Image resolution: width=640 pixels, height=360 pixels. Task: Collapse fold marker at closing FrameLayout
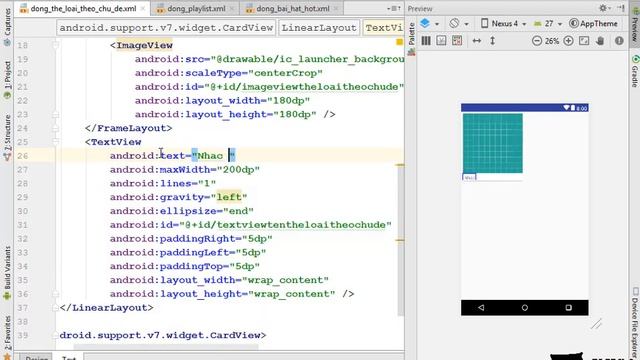pos(56,128)
